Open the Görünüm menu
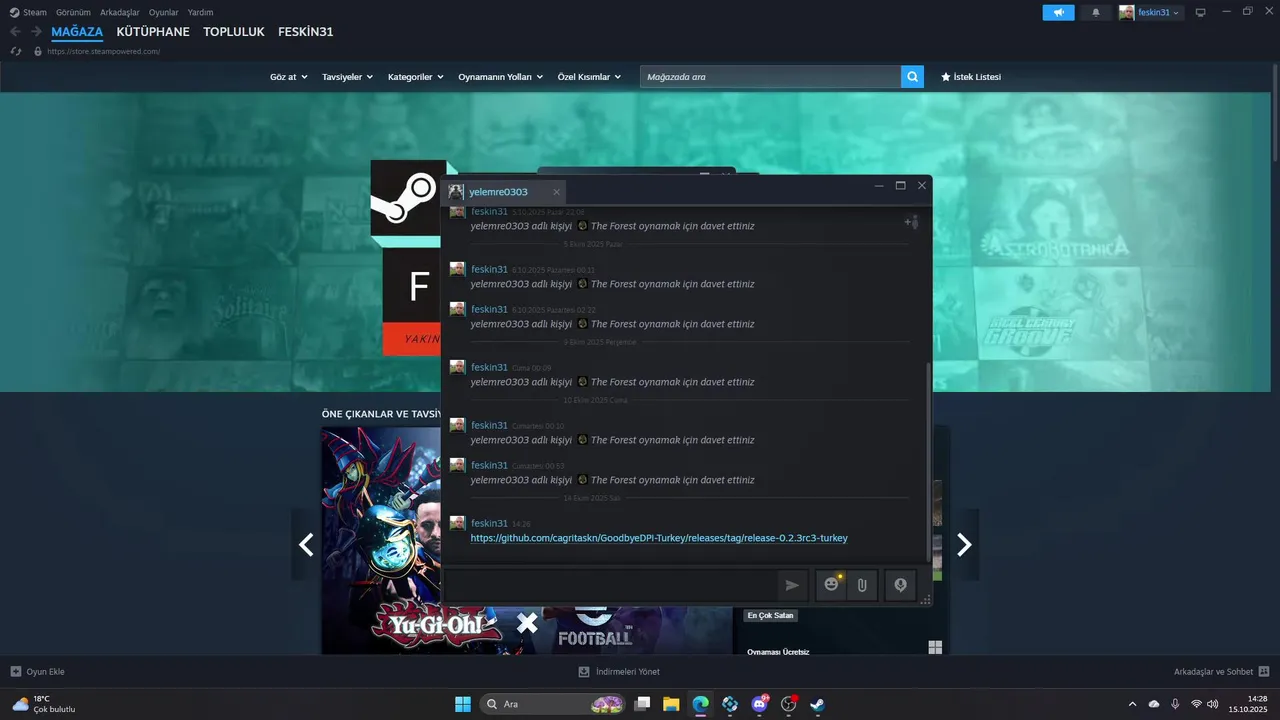Screen dimensions: 1280x720 point(73,12)
